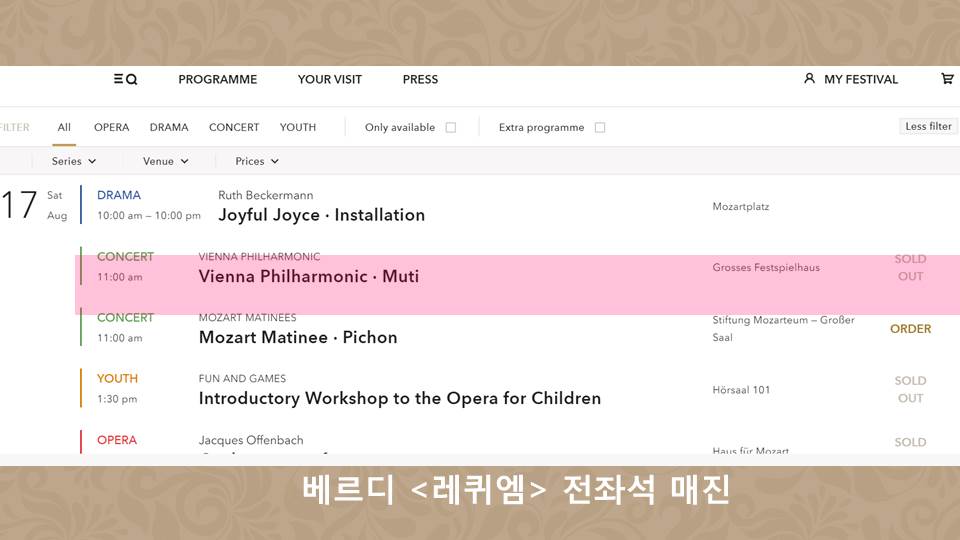Click the MOZART MATINEES series label

pyautogui.click(x=247, y=318)
